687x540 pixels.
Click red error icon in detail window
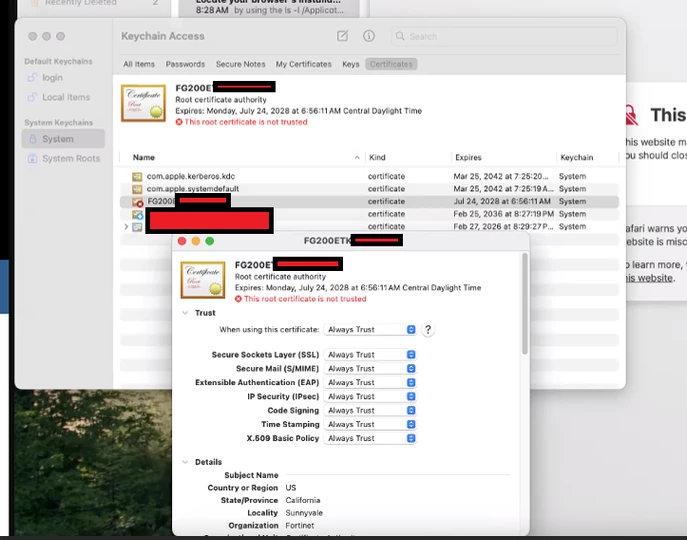238,298
